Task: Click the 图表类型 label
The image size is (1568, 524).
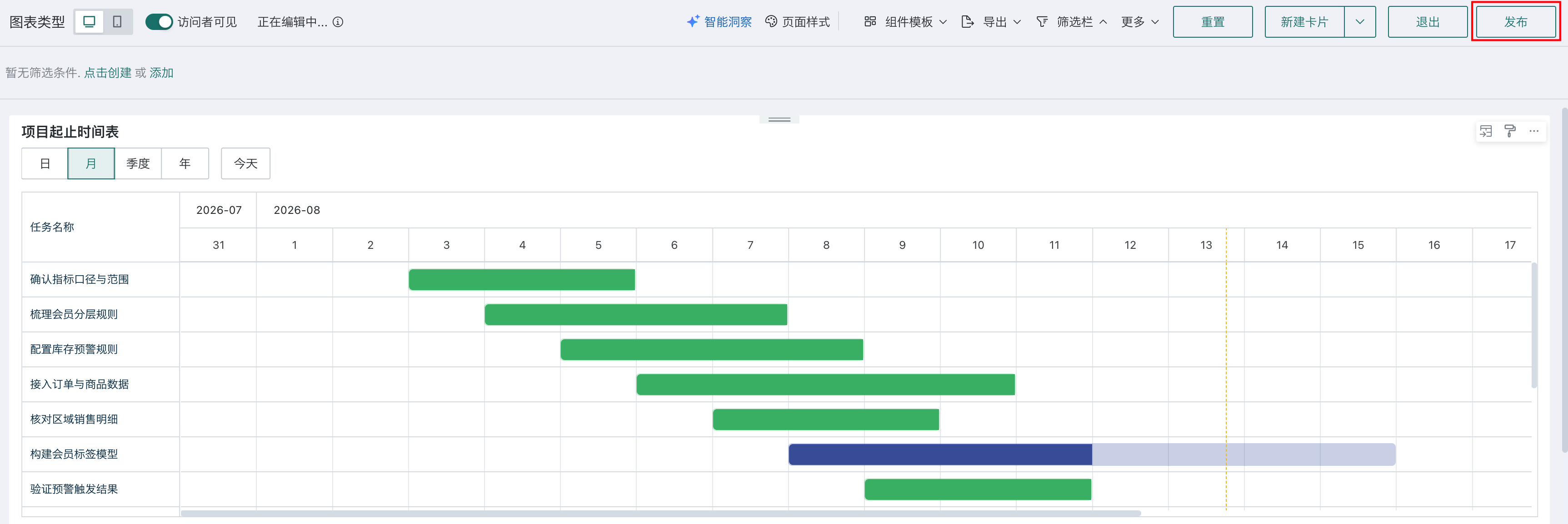Action: pyautogui.click(x=37, y=22)
